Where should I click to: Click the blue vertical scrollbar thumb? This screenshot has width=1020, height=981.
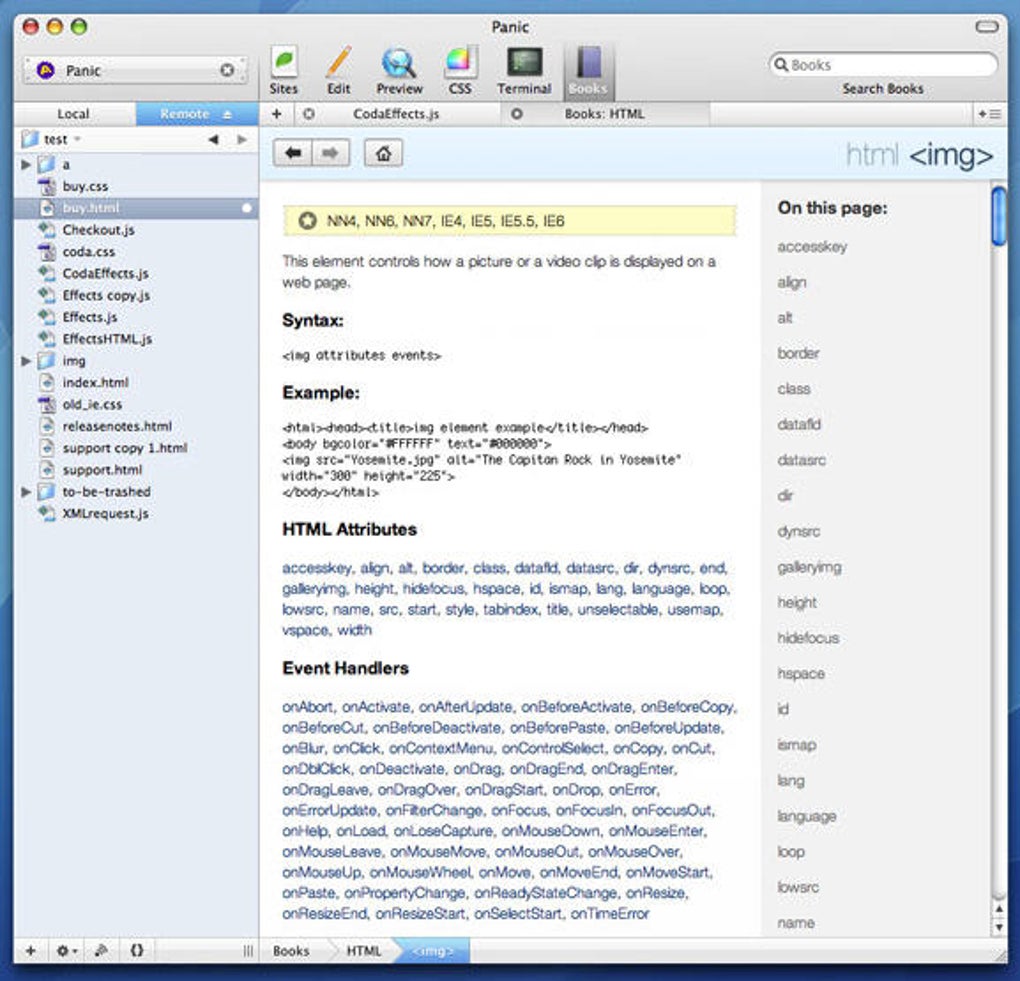999,216
